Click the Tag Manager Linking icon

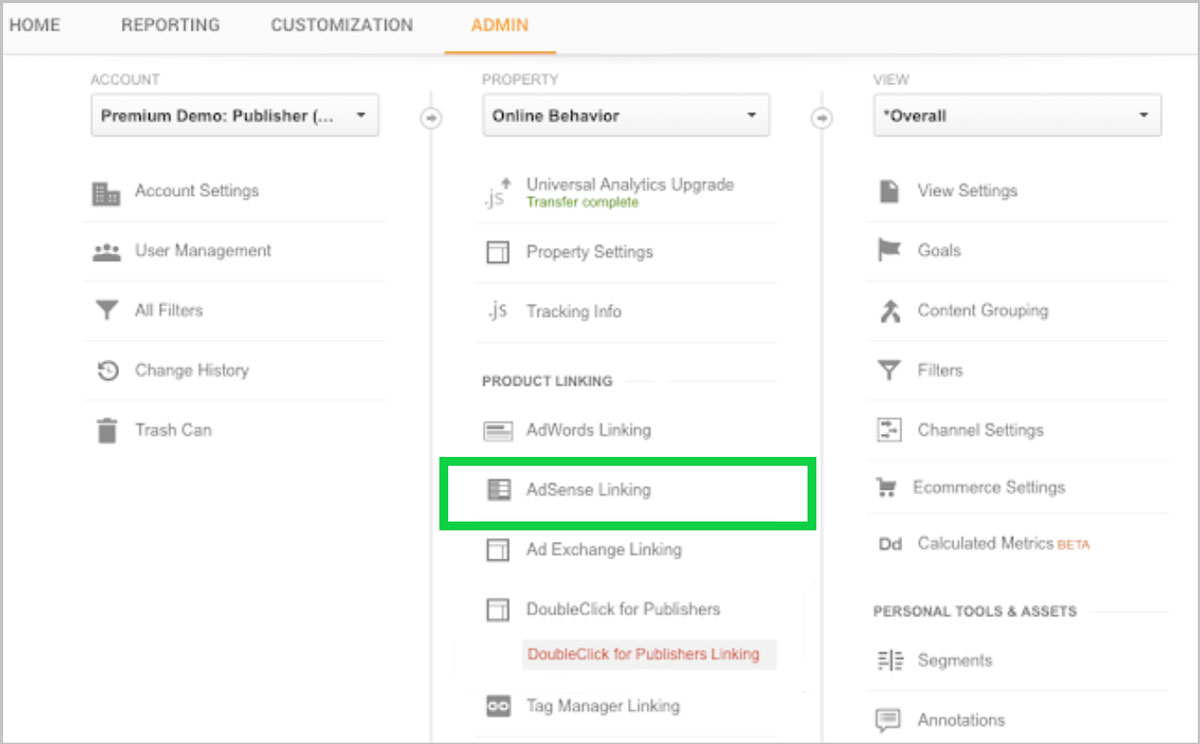point(497,706)
